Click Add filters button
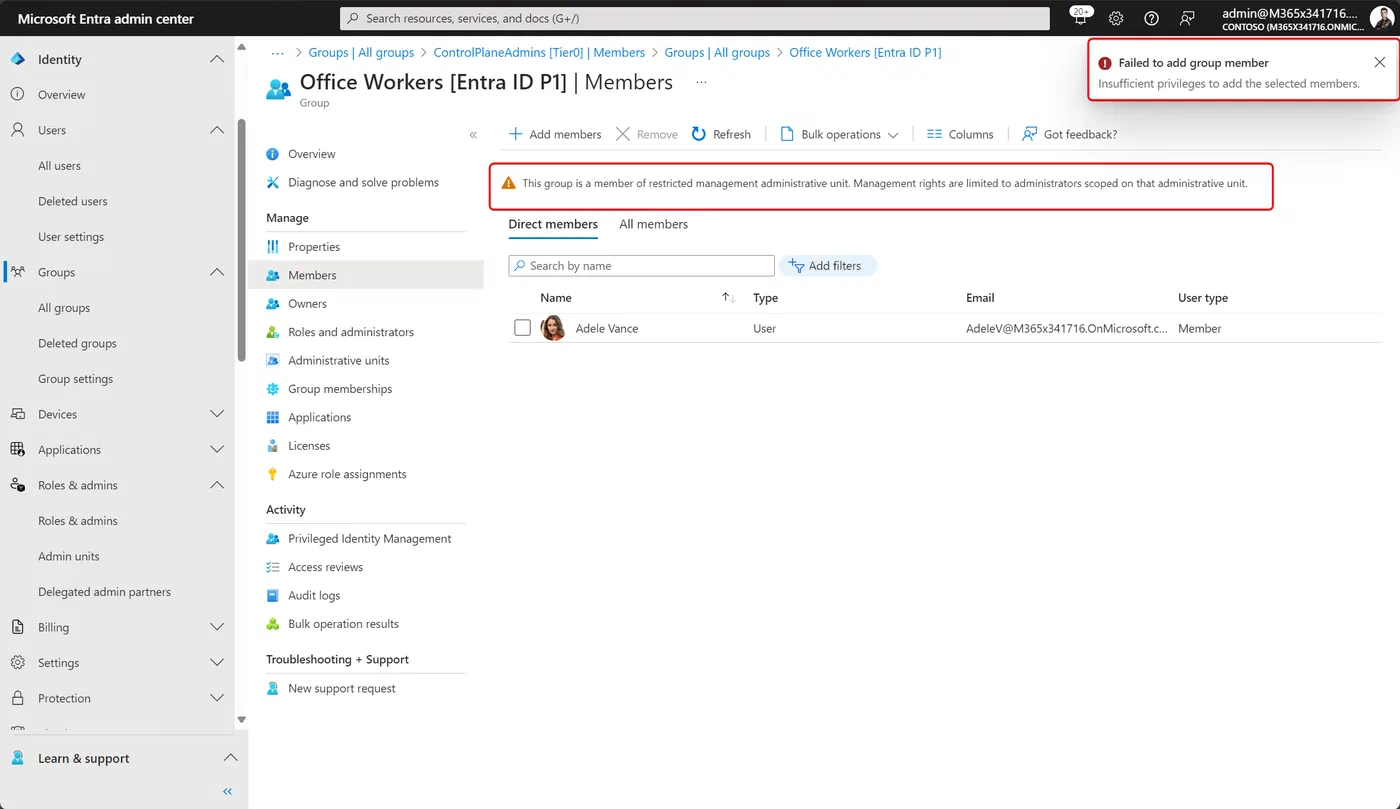Viewport: 1400px width, 809px height. click(x=827, y=266)
